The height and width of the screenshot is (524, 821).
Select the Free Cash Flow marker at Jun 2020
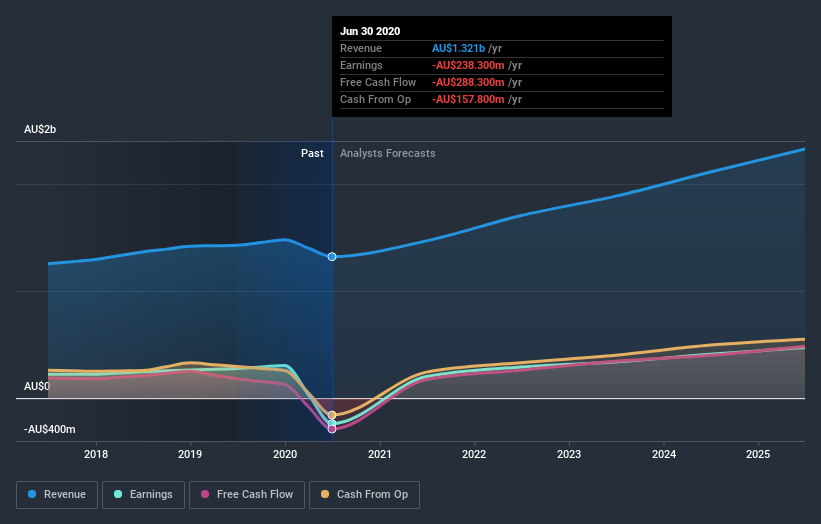pos(332,429)
